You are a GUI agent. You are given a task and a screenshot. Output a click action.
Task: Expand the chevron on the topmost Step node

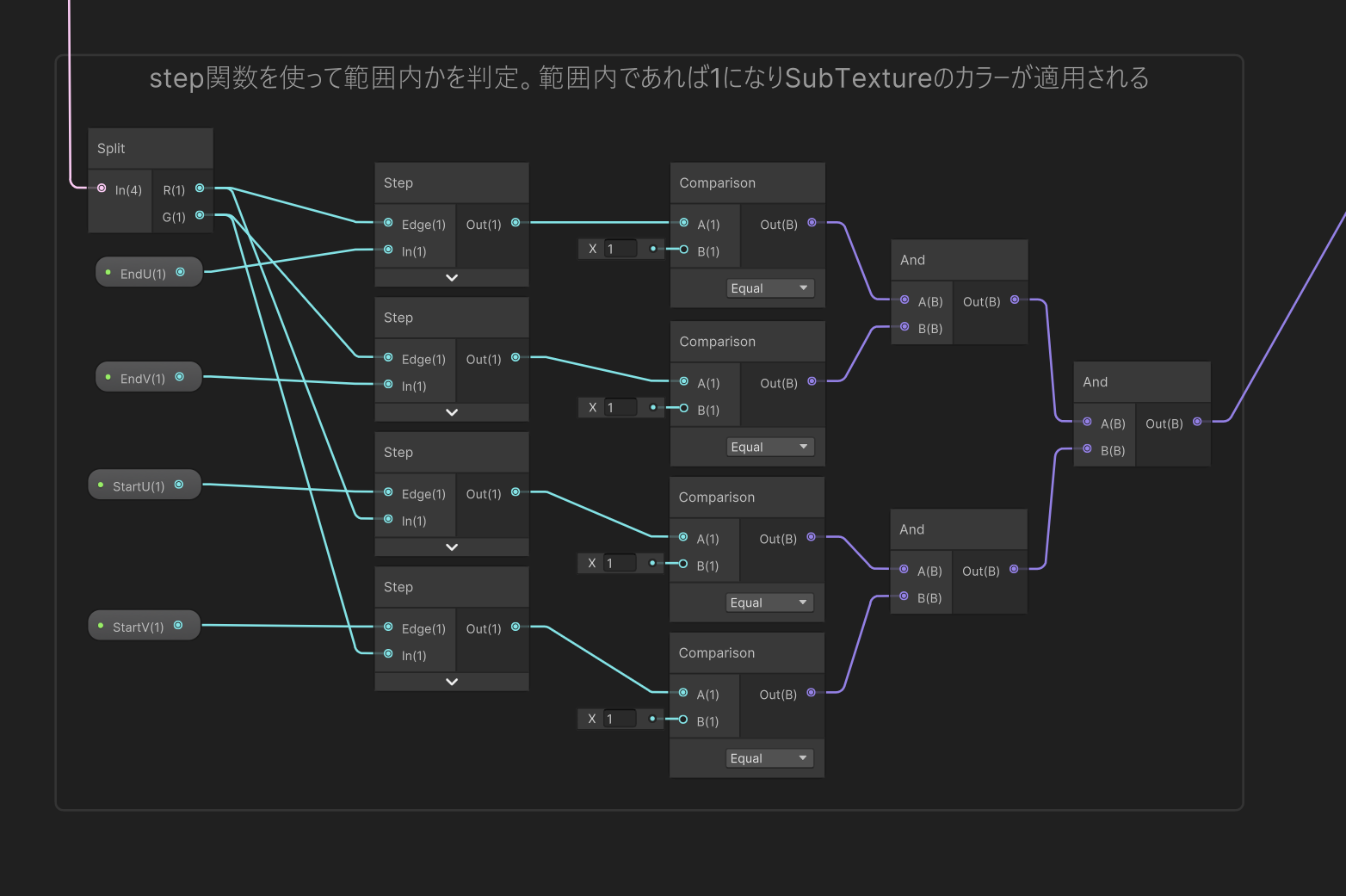[x=451, y=276]
